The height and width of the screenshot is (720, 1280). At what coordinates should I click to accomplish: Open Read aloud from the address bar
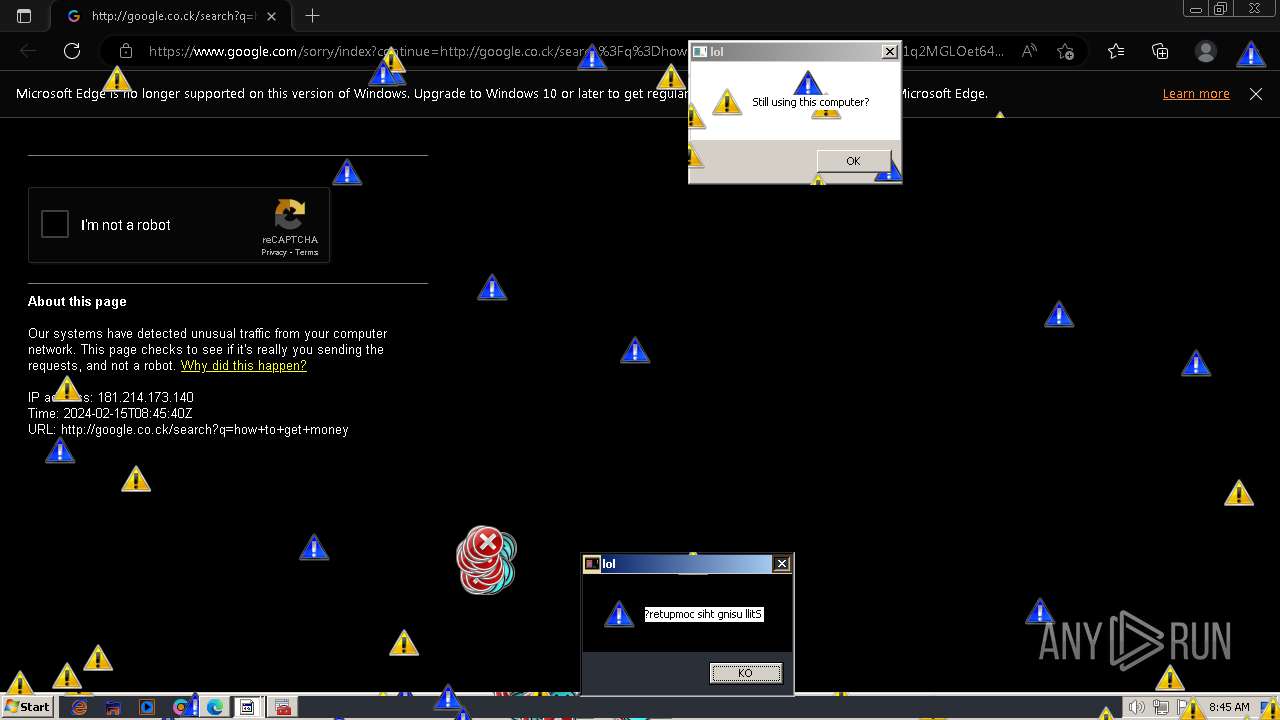click(x=1029, y=51)
